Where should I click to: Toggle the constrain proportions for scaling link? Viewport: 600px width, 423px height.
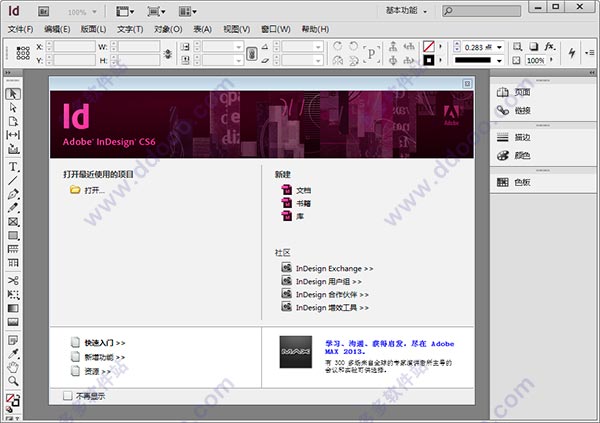coord(251,54)
